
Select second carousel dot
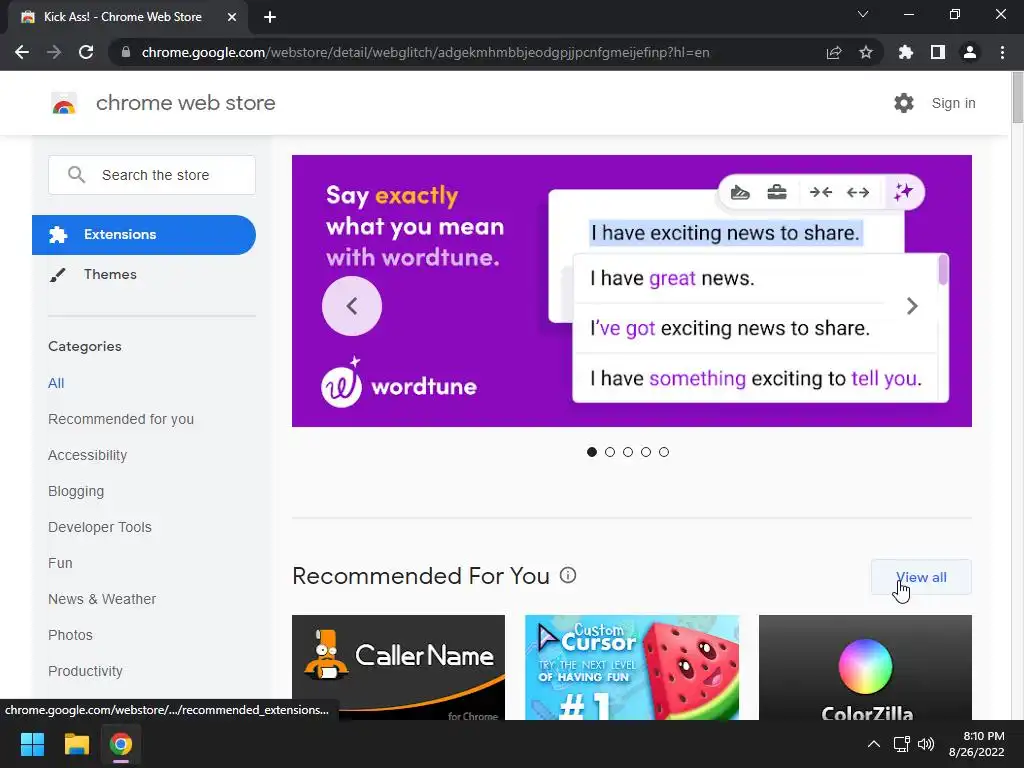tap(610, 452)
